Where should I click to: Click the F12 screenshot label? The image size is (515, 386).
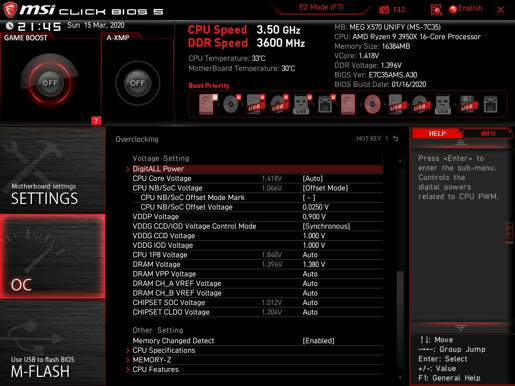click(x=399, y=10)
